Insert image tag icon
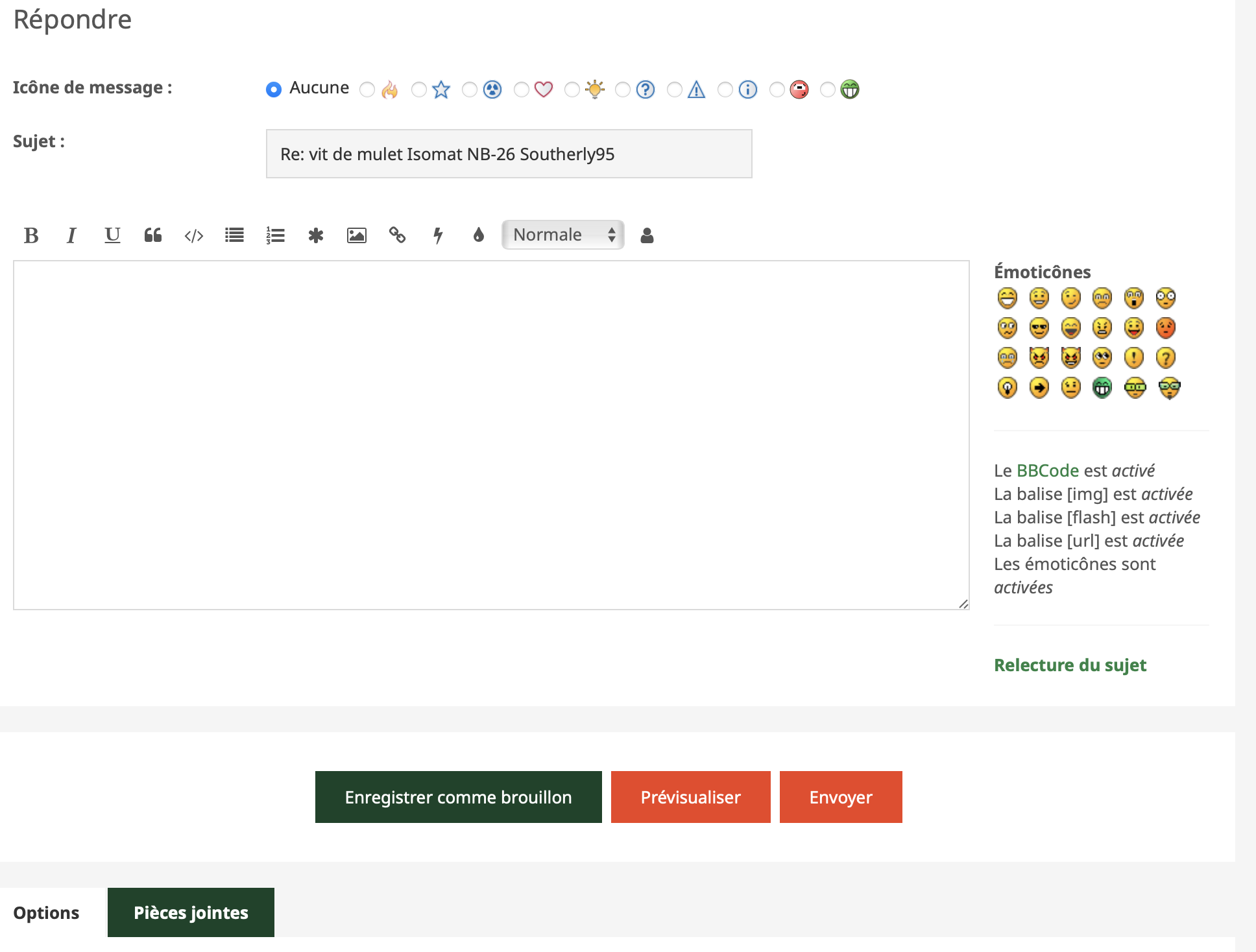This screenshot has height=952, width=1256. [x=357, y=235]
